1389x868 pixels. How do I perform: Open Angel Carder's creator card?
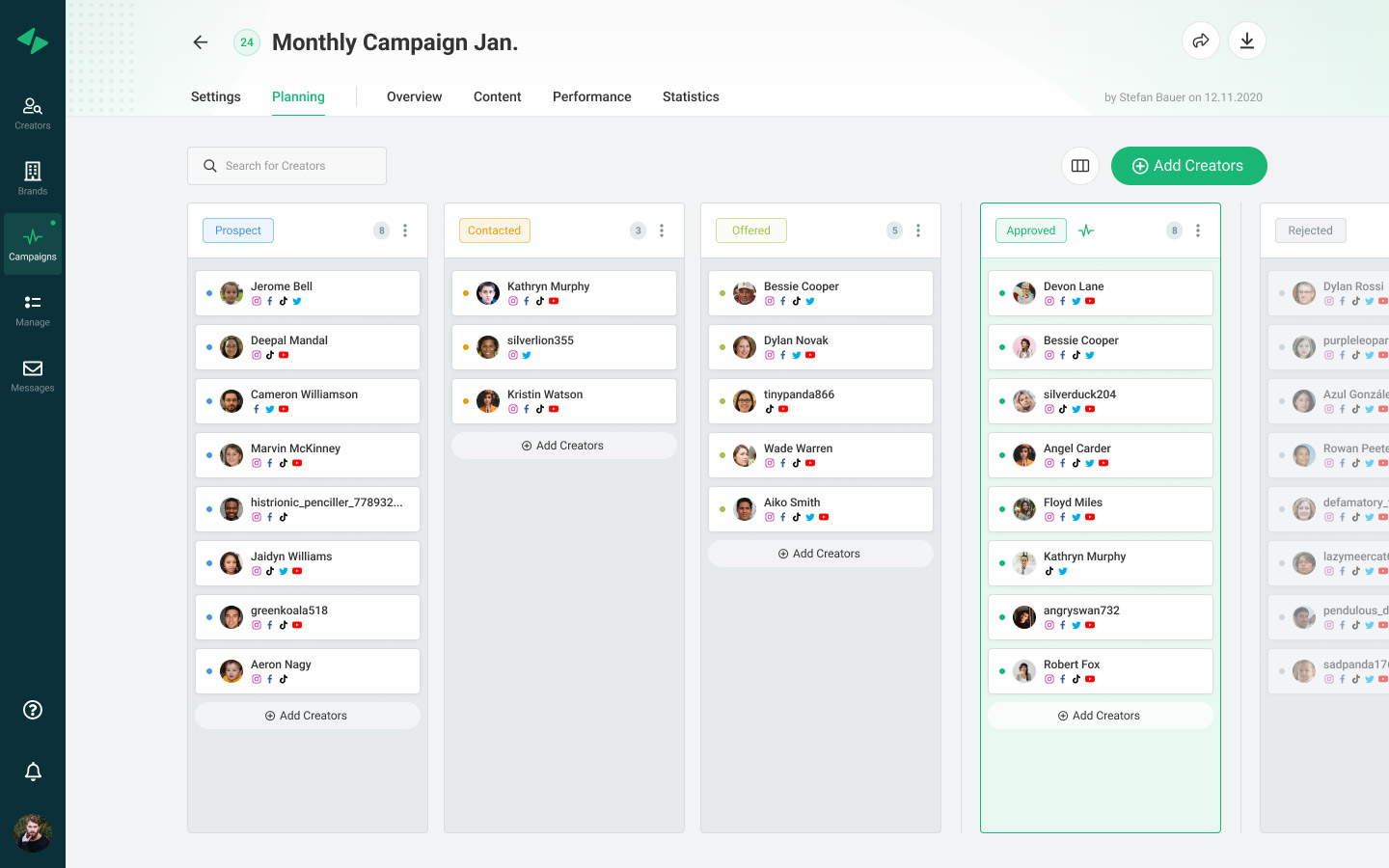click(x=1101, y=455)
